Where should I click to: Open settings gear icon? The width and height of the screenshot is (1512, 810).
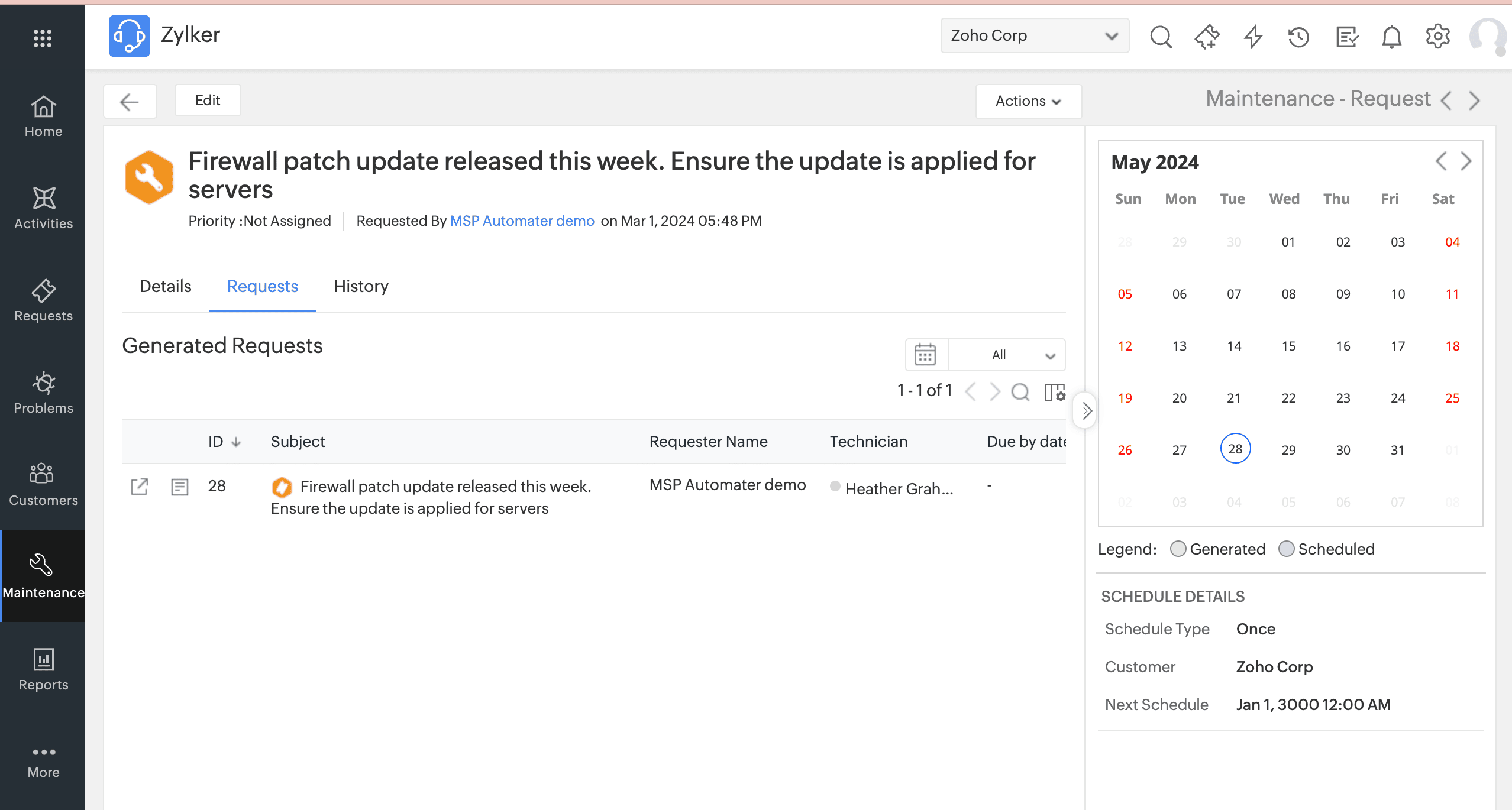pyautogui.click(x=1437, y=37)
